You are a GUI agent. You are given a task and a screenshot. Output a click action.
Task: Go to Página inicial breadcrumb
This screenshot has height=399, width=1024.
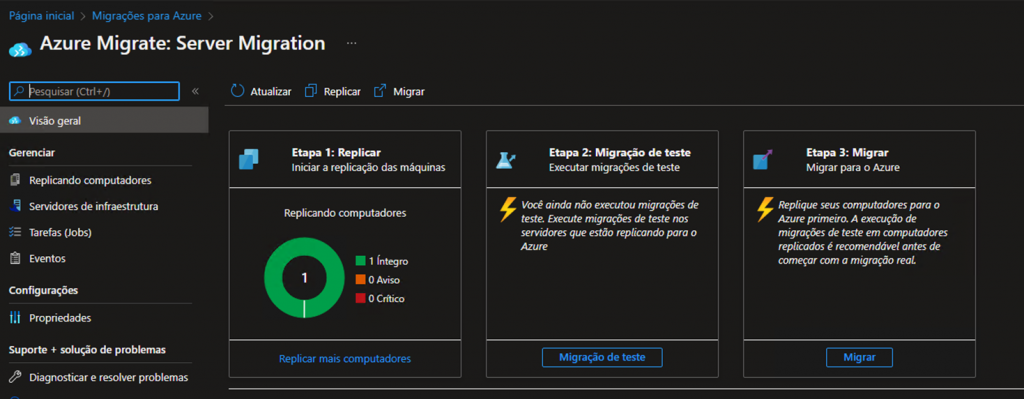pos(41,15)
